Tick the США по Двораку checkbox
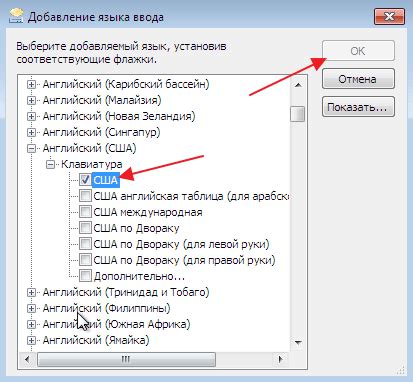This screenshot has height=382, width=413. point(85,228)
